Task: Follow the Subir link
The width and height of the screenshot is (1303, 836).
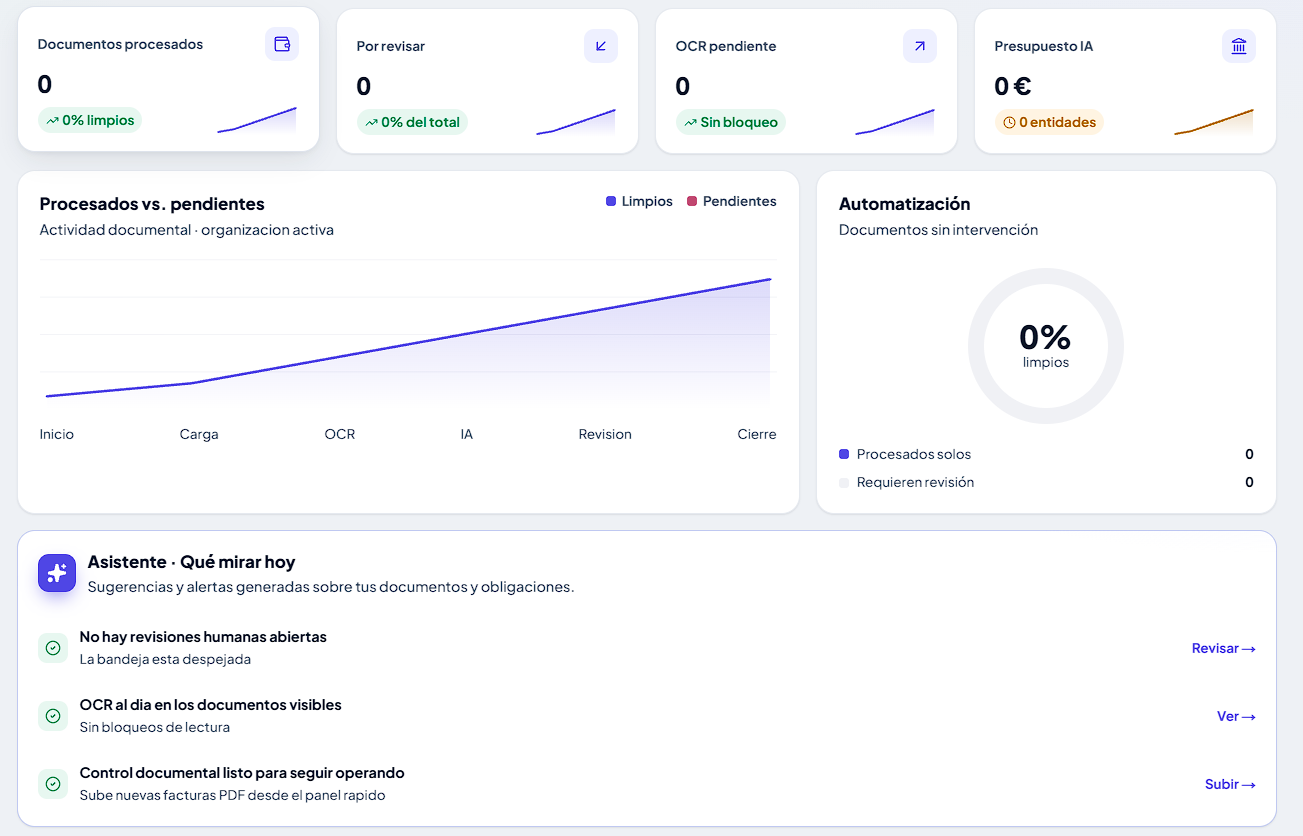Action: (x=1230, y=784)
